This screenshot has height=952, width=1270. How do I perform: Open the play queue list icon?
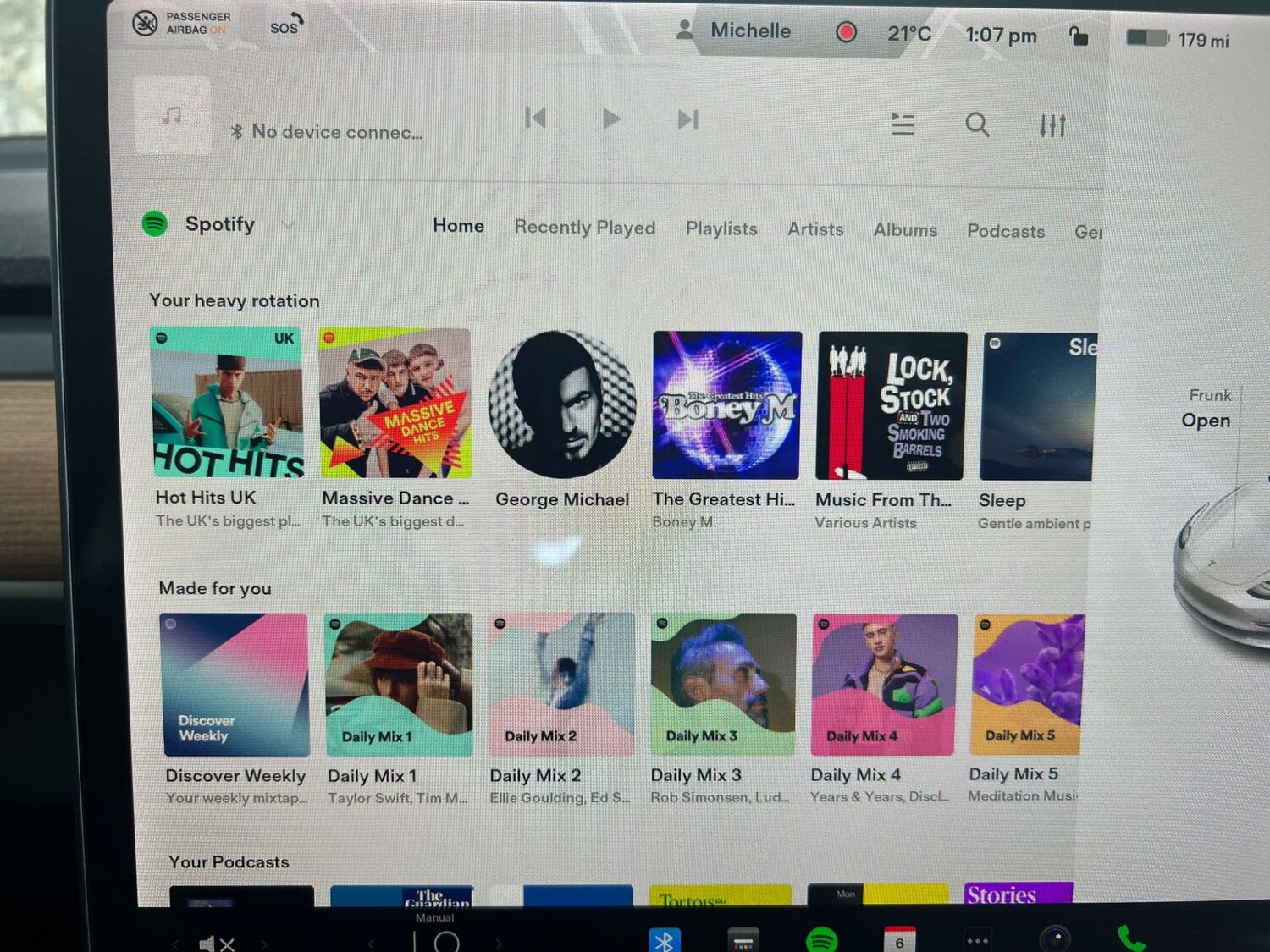(x=903, y=124)
